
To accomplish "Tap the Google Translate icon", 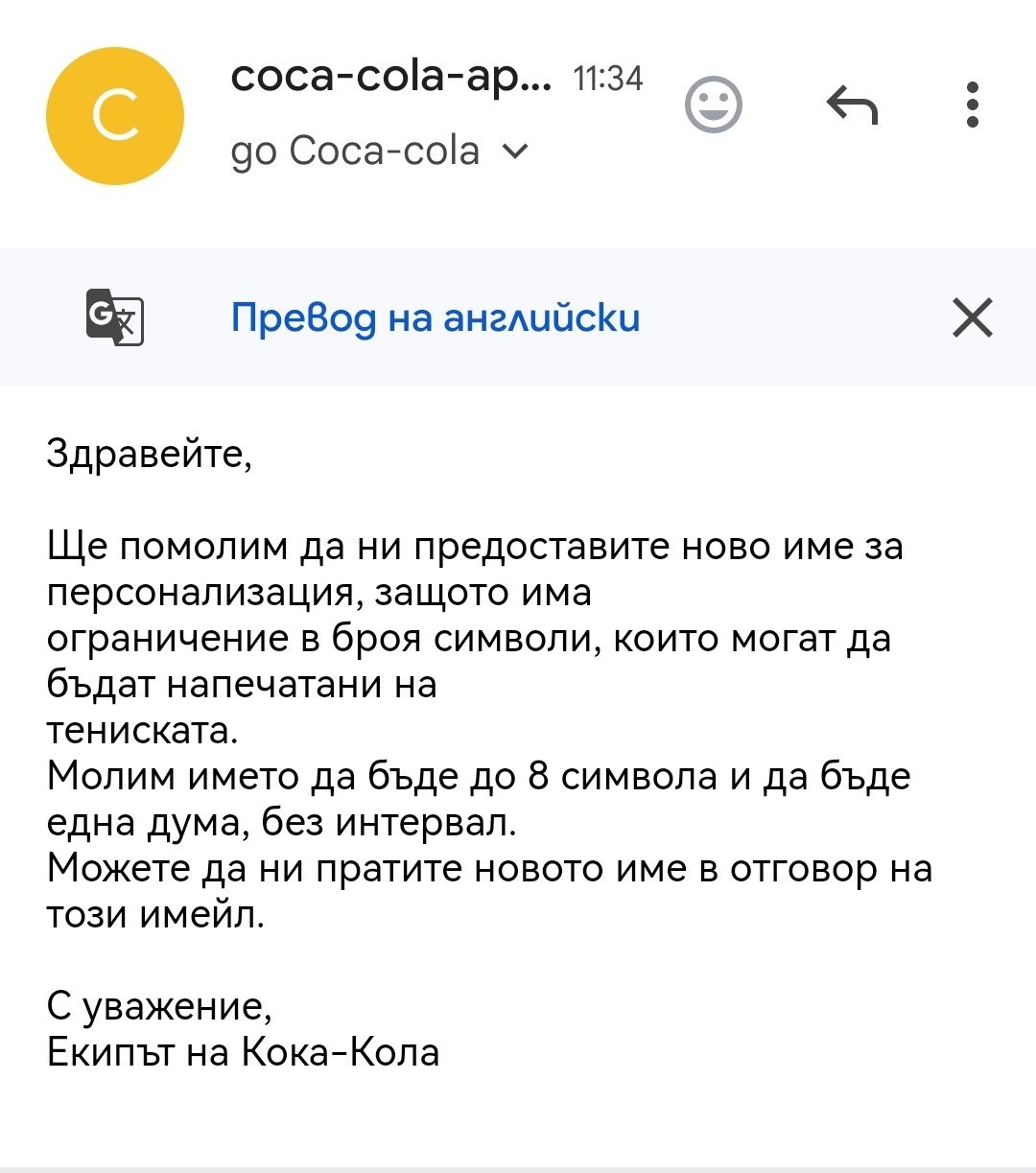I will click(x=115, y=317).
